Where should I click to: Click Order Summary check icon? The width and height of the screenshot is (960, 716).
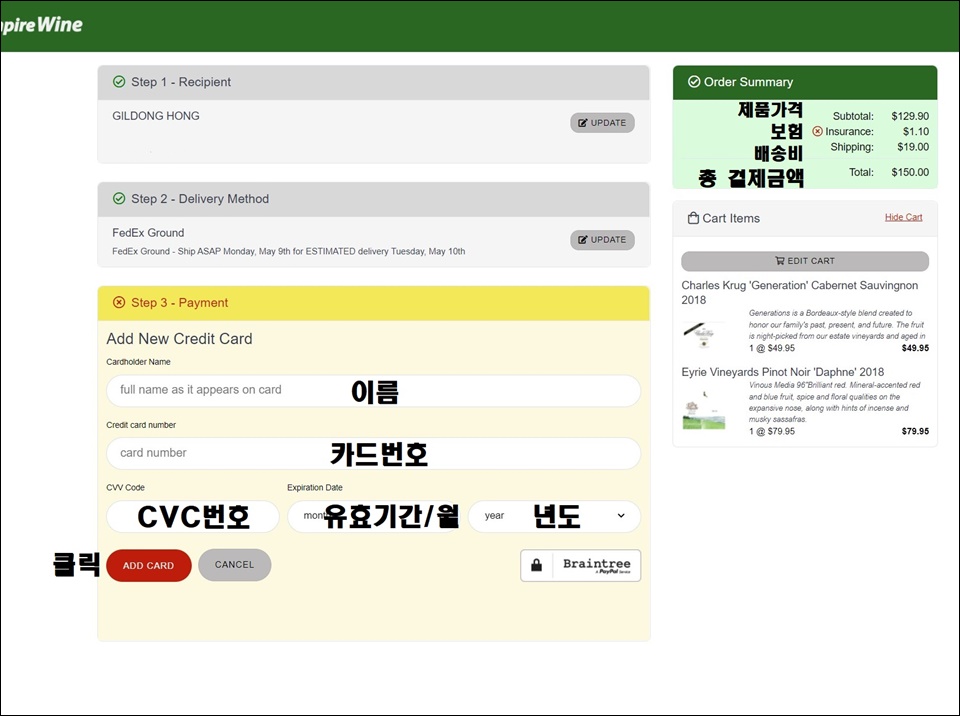[694, 81]
